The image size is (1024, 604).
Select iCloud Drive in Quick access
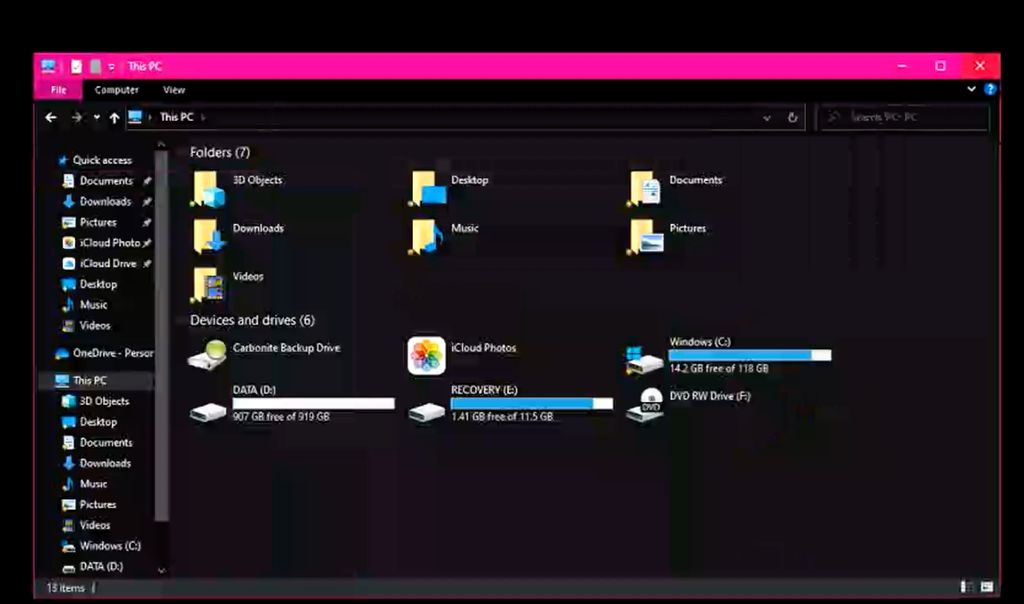coord(106,264)
